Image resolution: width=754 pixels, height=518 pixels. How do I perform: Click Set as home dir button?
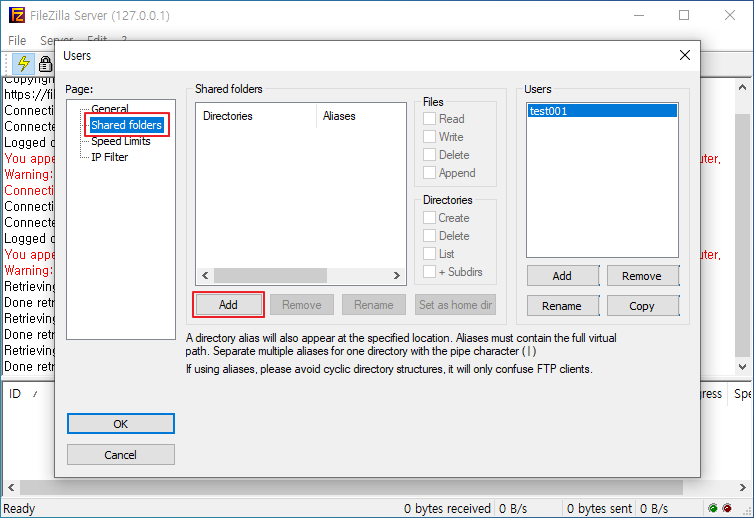click(x=455, y=305)
